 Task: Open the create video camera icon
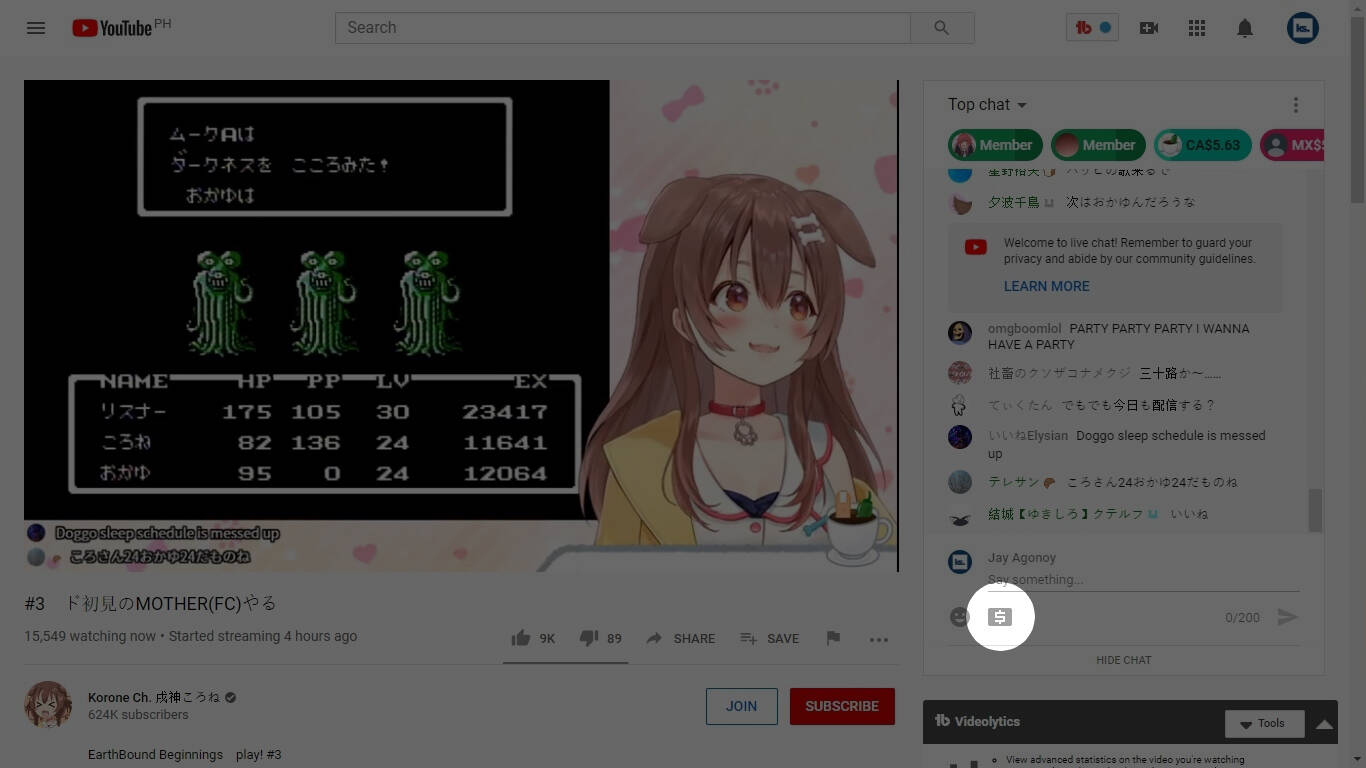[1149, 28]
